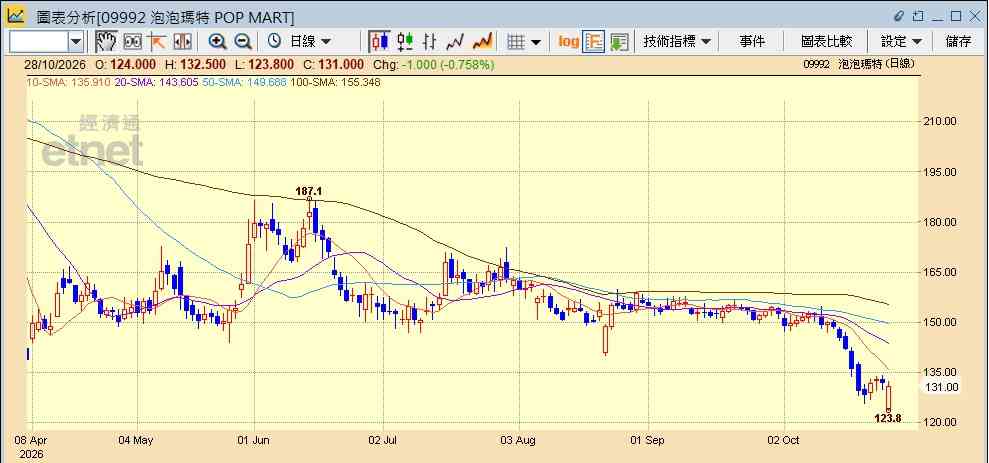Switch to colored candlestick chart type

click(405, 42)
